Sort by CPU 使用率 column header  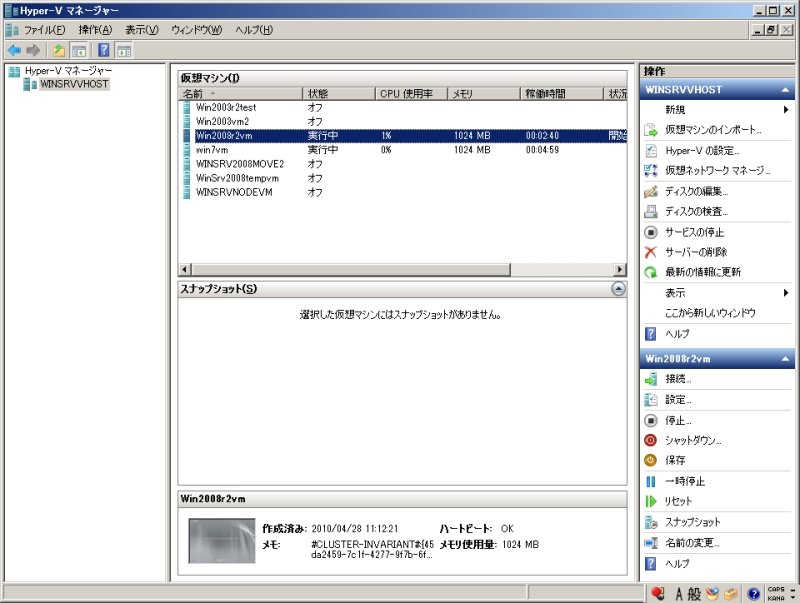tap(411, 94)
